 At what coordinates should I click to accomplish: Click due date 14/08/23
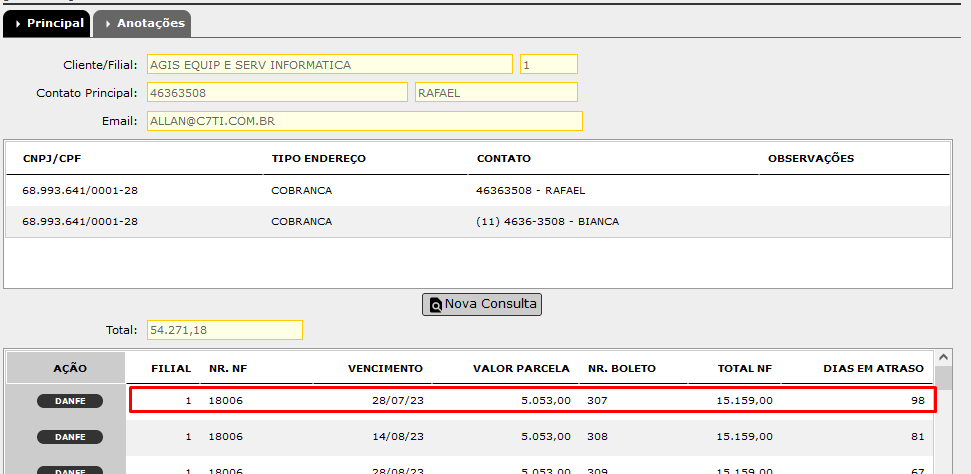398,437
